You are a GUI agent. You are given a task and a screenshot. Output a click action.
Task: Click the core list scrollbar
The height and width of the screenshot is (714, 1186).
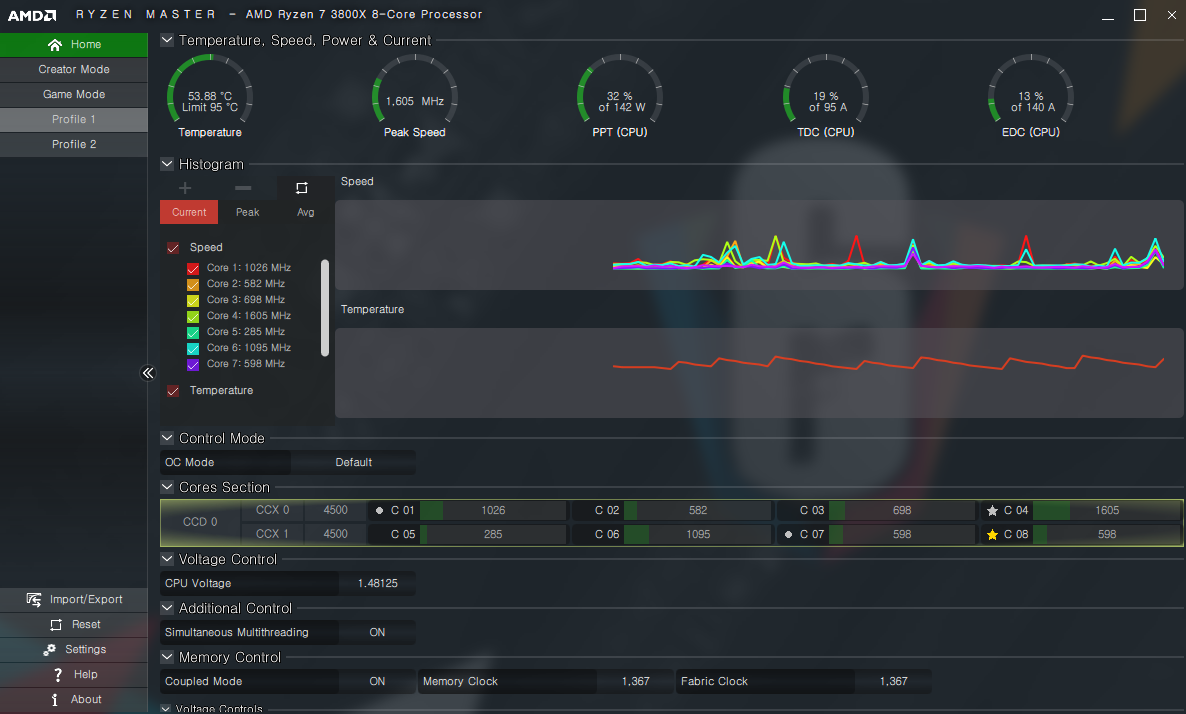coord(325,308)
